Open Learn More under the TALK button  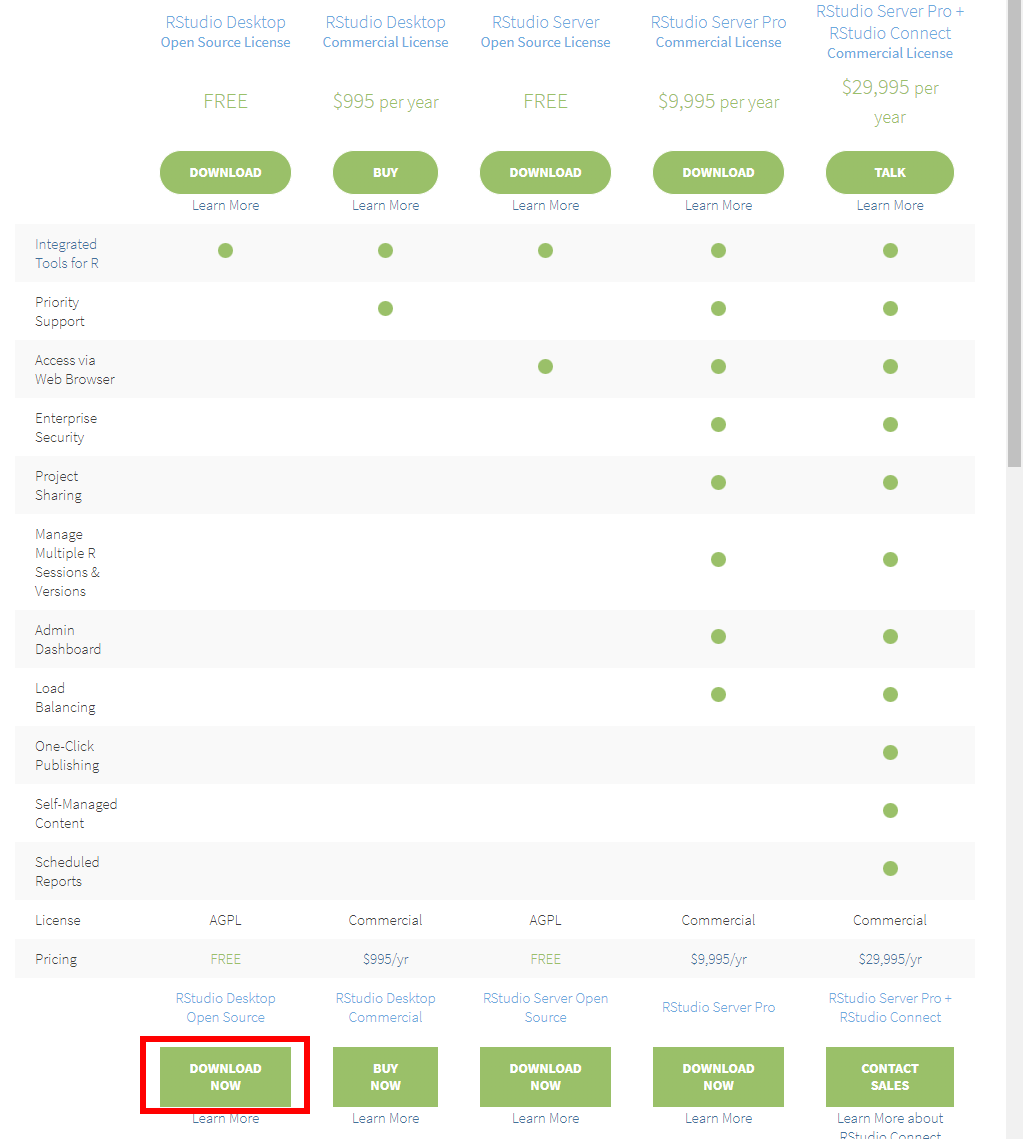[889, 206]
